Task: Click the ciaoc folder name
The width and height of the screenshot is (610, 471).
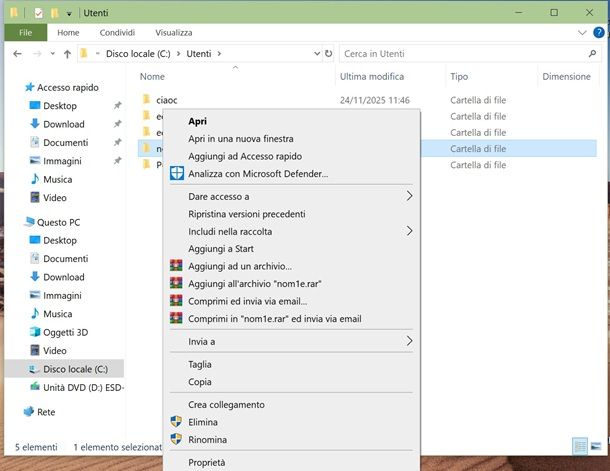Action: pos(167,100)
